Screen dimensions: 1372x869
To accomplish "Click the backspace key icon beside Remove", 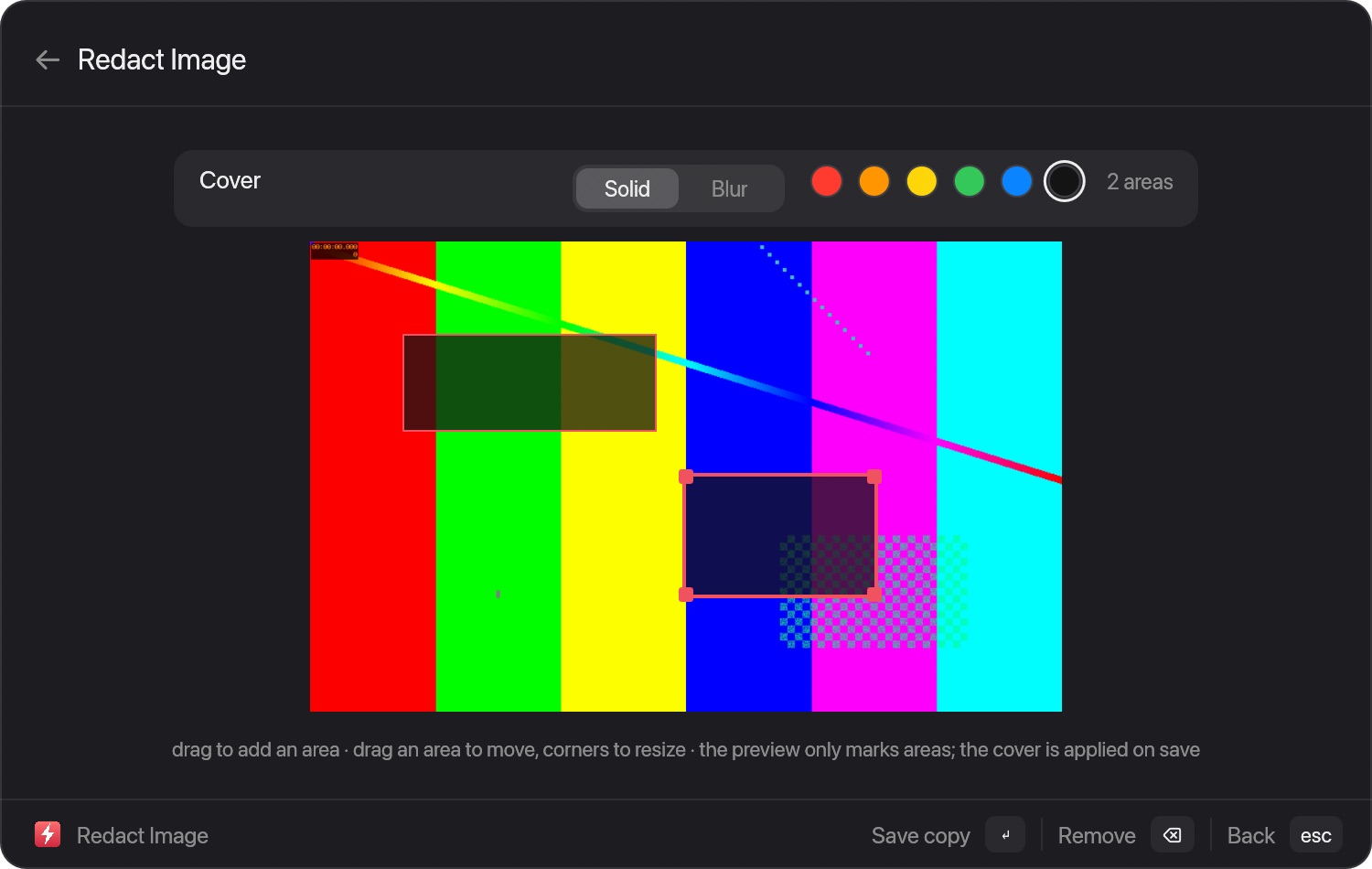I will point(1172,835).
